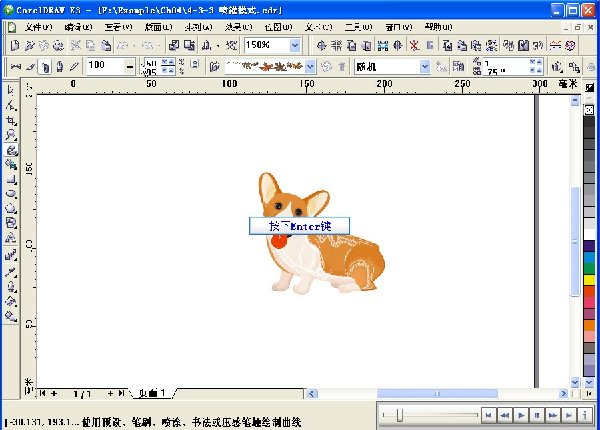Viewport: 600px width, 430px height.
Task: Open the 版面 menu
Action: (x=158, y=27)
